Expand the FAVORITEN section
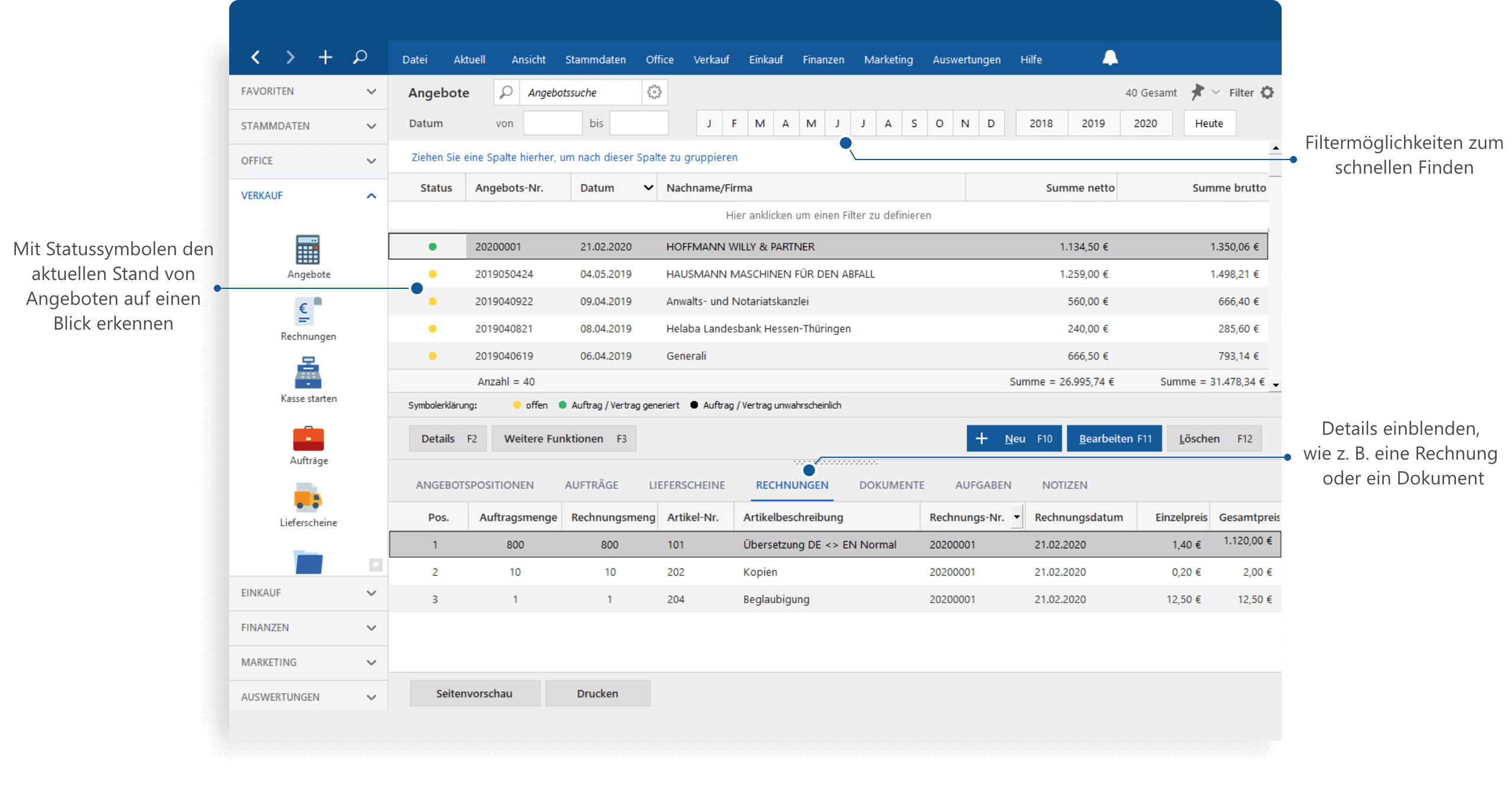1512x807 pixels. click(x=308, y=92)
